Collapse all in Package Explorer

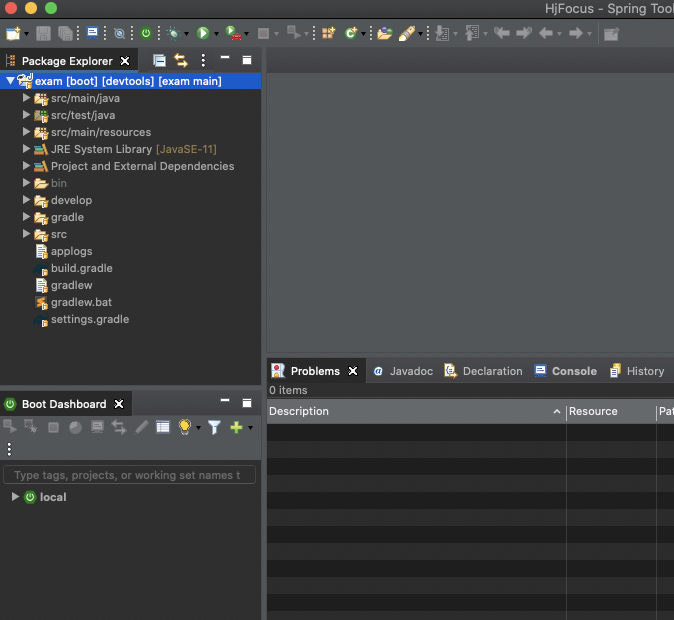coord(159,61)
